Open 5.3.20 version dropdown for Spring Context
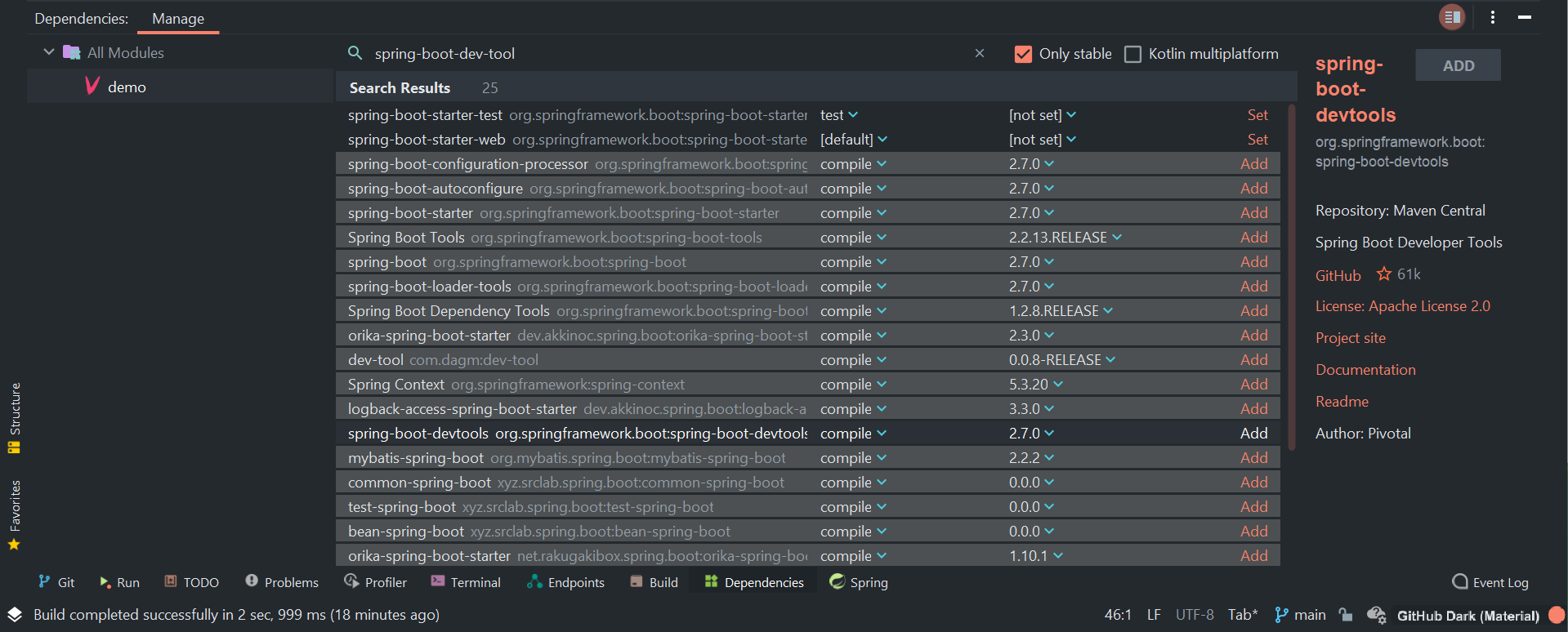This screenshot has width=1568, height=632. (1036, 385)
